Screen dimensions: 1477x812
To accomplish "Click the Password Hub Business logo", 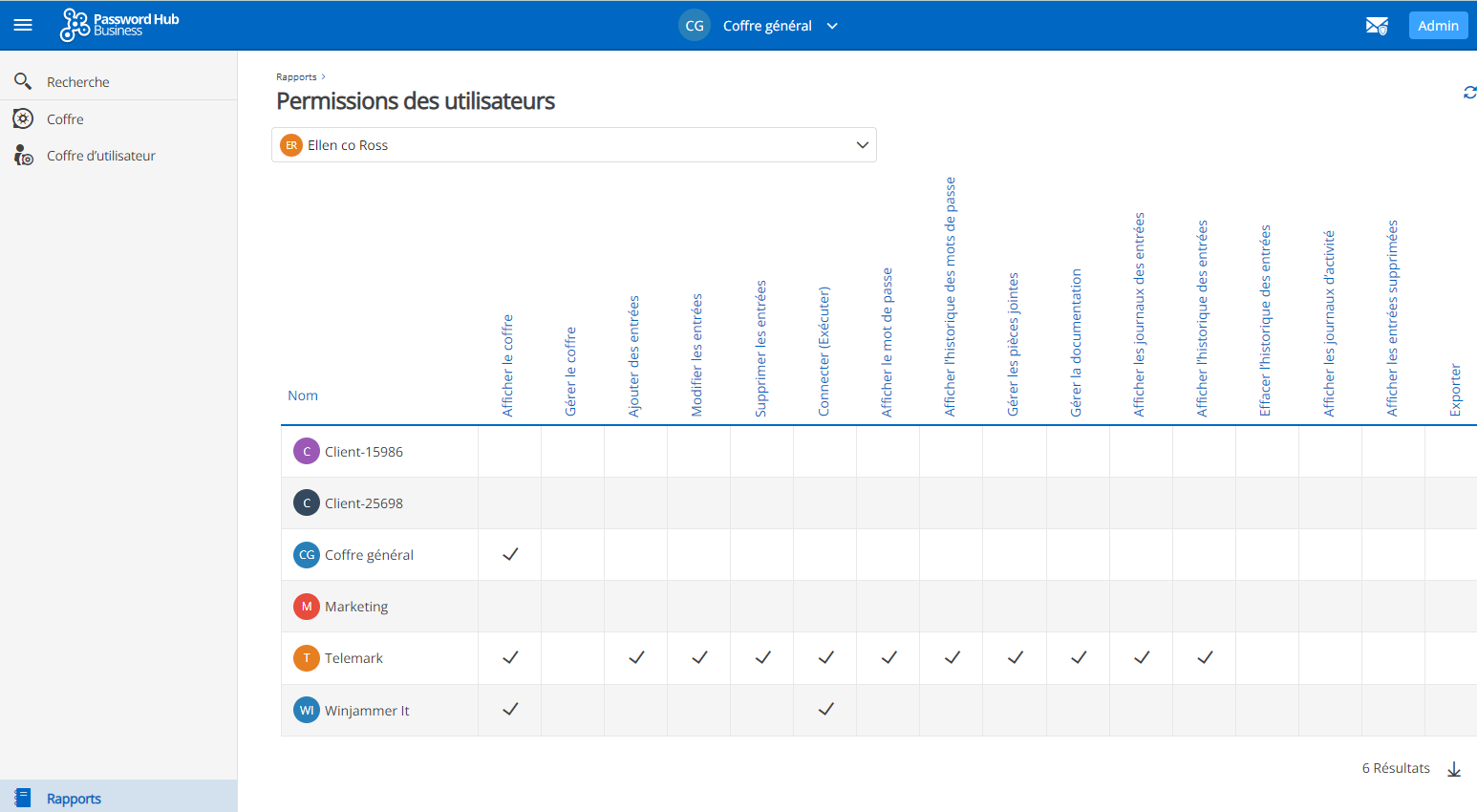I will (x=119, y=25).
